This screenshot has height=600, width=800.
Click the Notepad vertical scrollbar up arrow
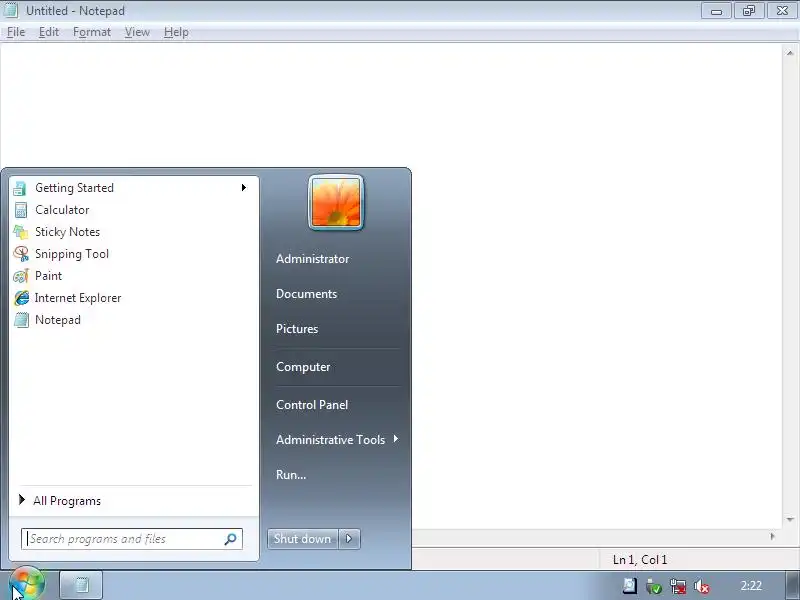tap(790, 53)
